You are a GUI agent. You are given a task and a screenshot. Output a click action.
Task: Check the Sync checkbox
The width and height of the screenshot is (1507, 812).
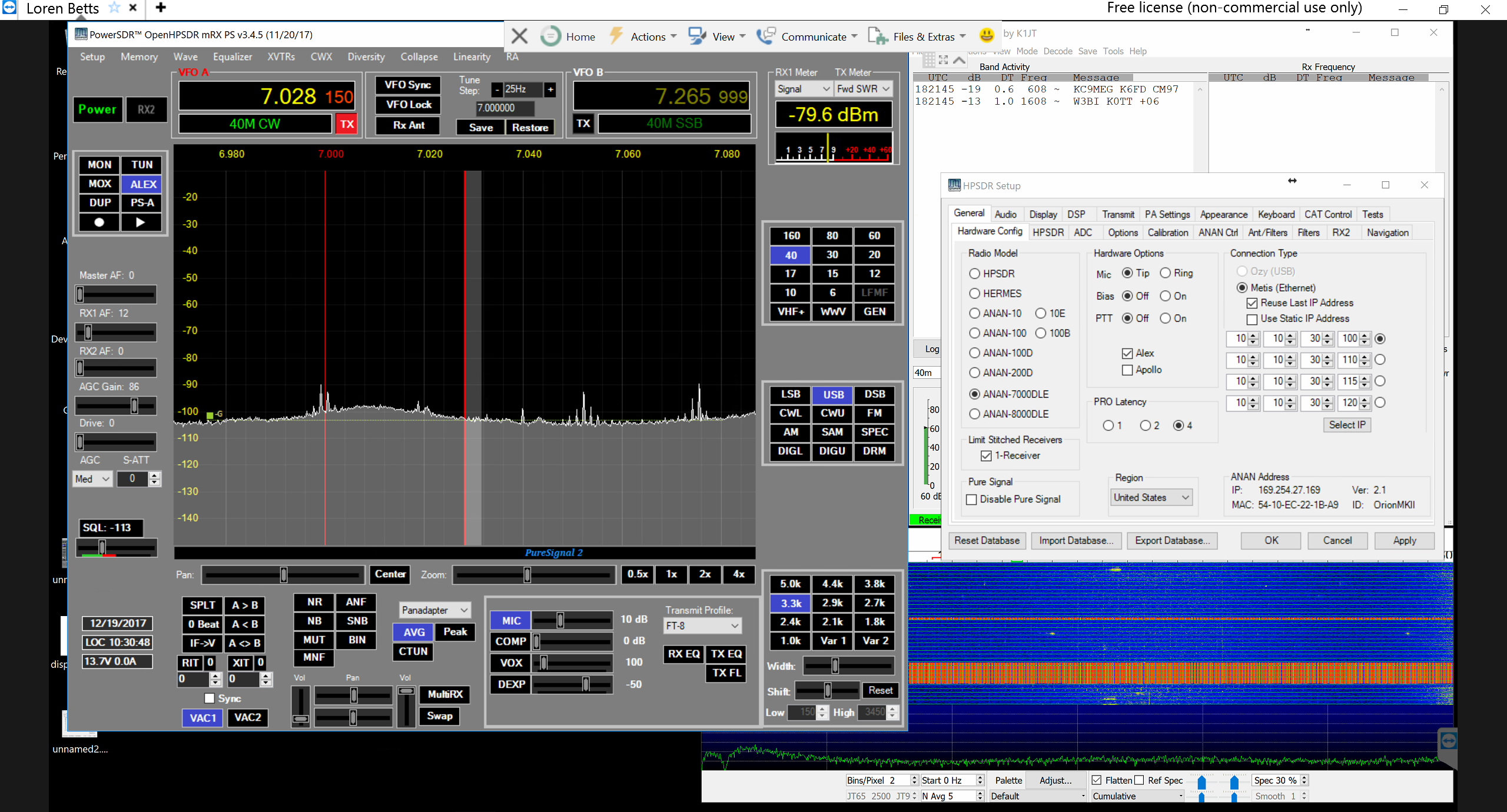click(x=209, y=698)
